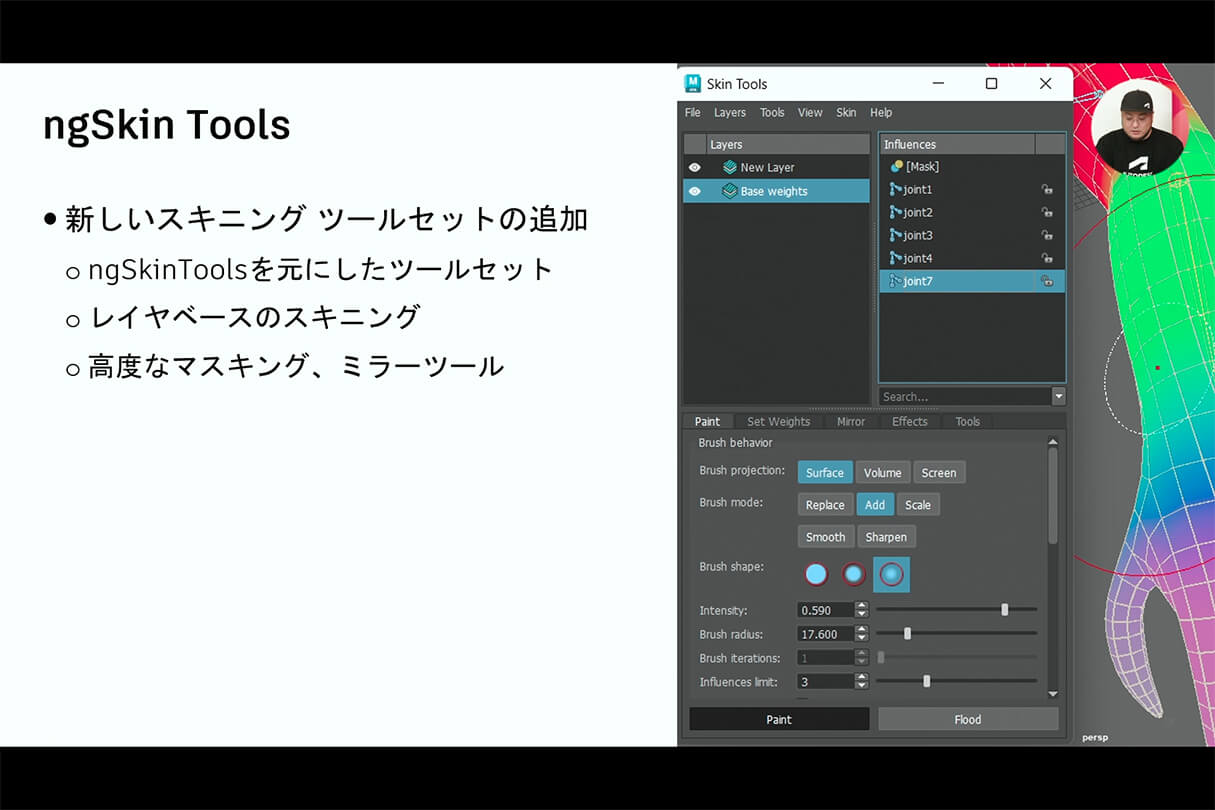
Task: Click the Brush radius value field
Action: (x=826, y=634)
